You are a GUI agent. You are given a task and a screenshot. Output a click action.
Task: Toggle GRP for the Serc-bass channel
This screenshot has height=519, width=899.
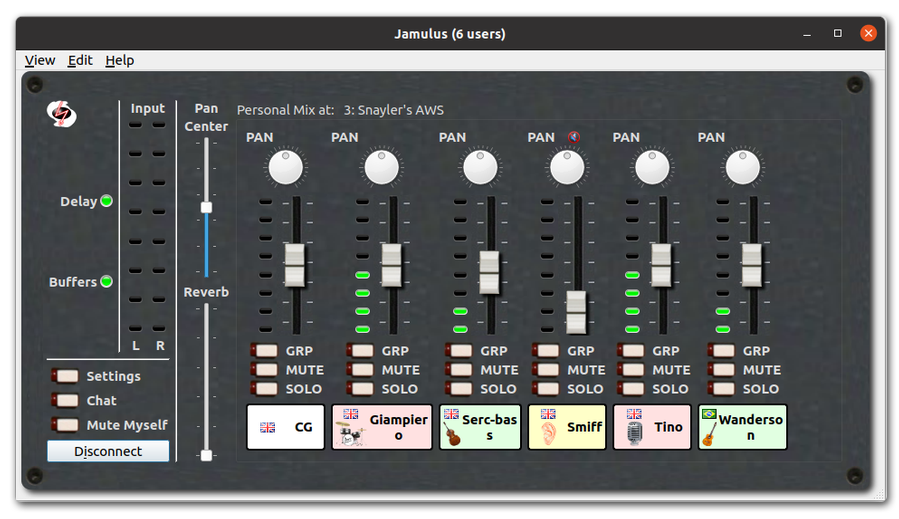pyautogui.click(x=459, y=350)
